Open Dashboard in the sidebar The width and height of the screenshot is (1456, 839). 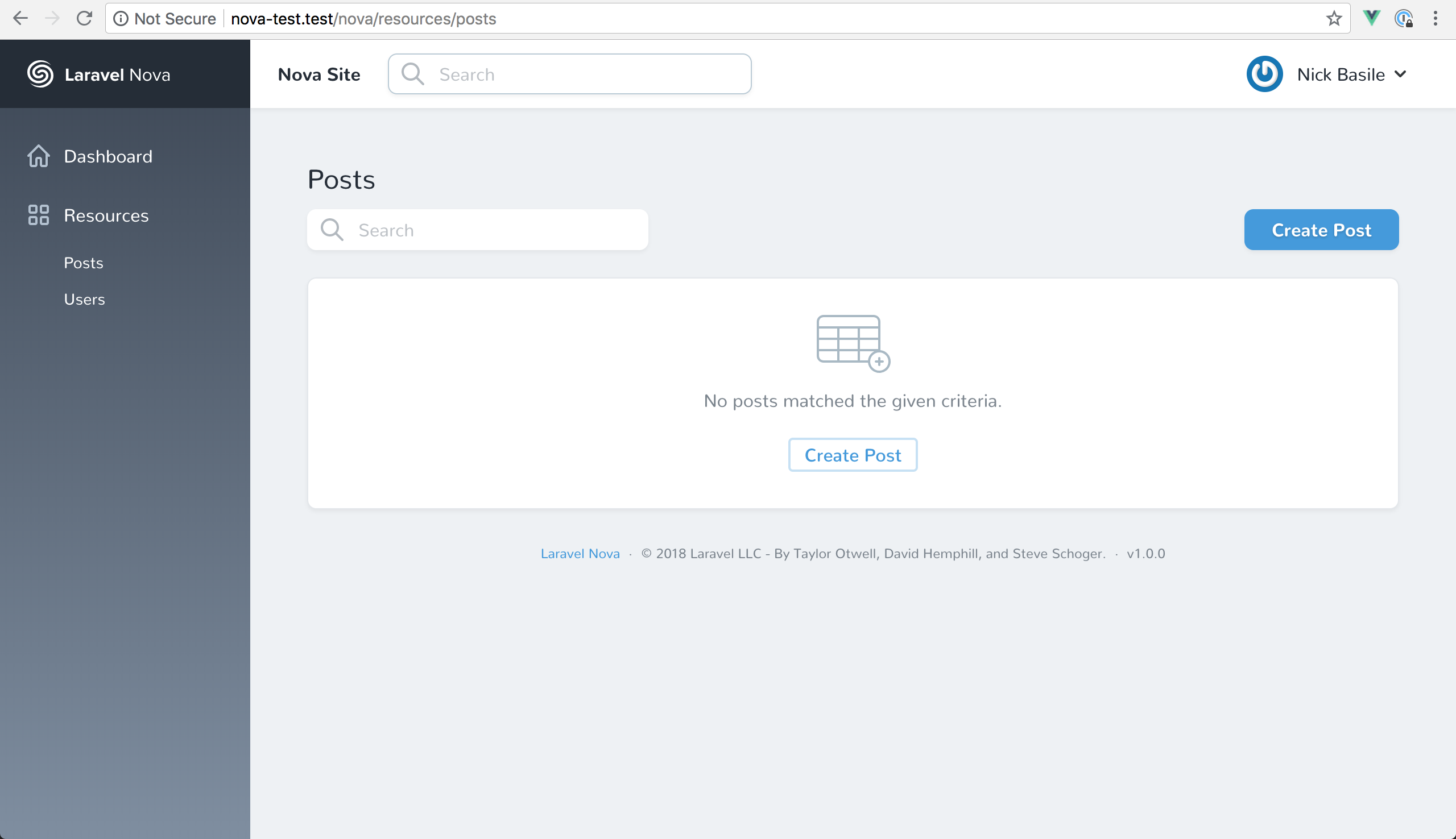(108, 156)
